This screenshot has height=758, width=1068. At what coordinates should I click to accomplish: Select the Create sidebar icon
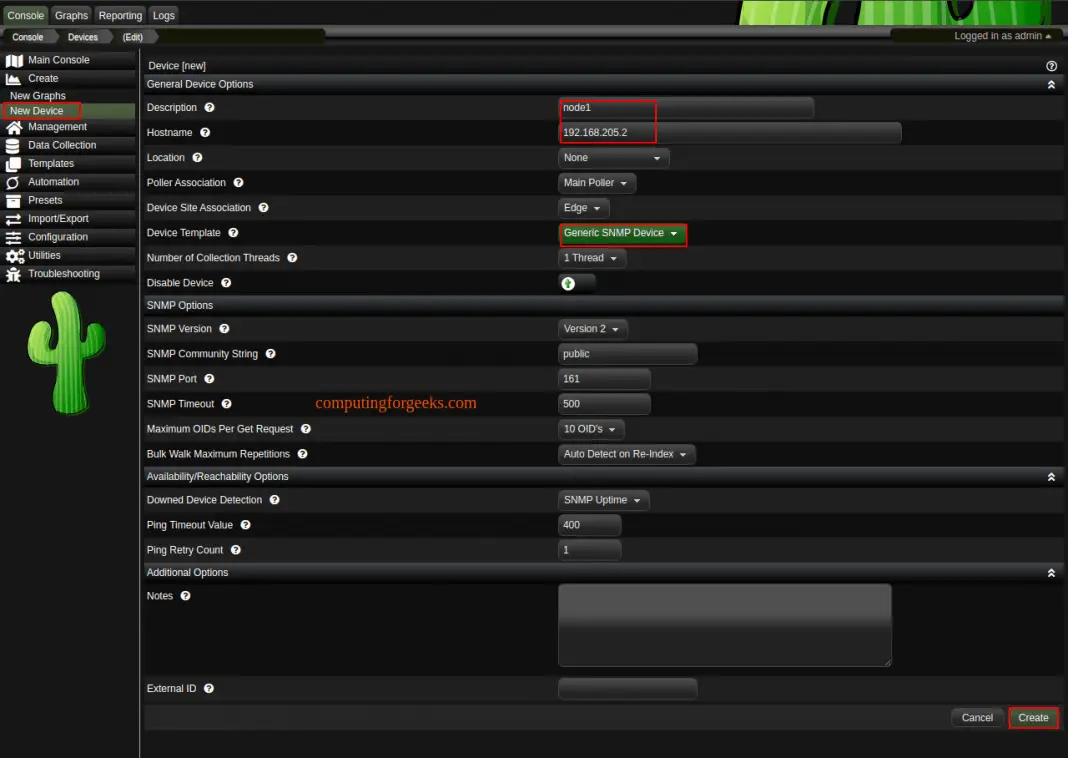pos(14,78)
